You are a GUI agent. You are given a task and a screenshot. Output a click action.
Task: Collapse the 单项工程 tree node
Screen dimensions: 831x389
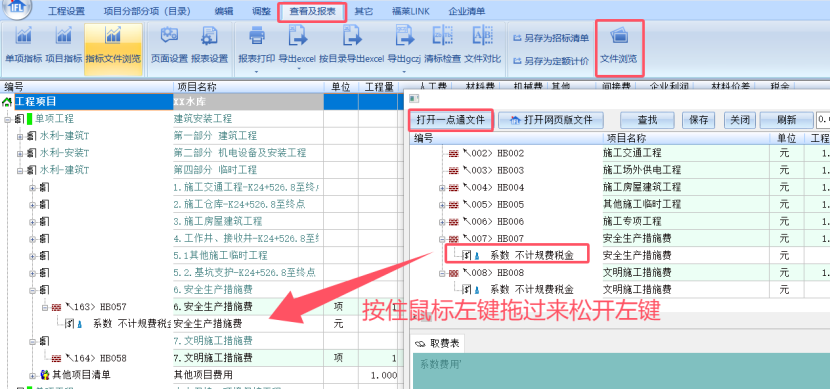coord(7,119)
